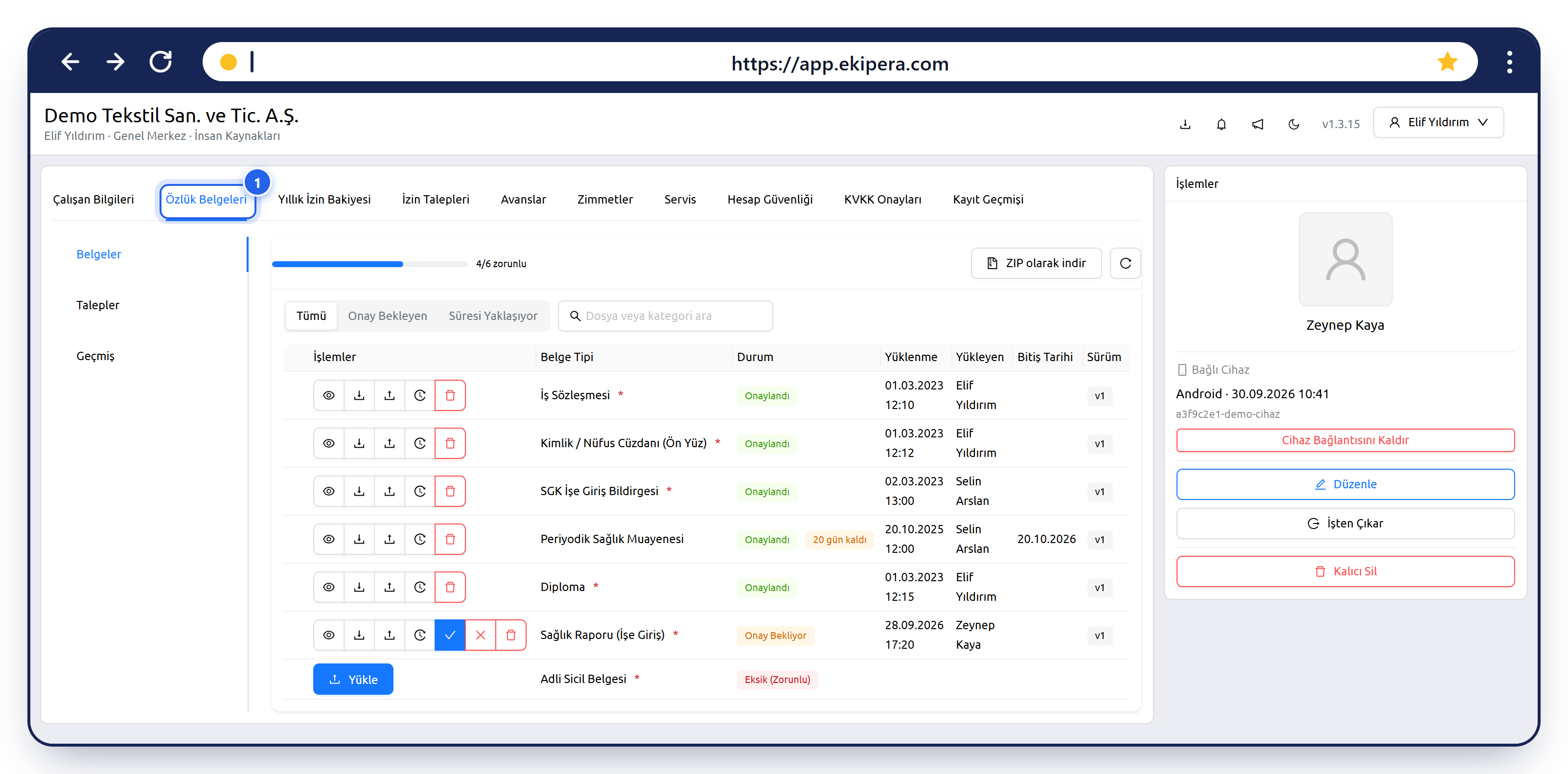Go back with browser back arrow
This screenshot has height=774, width=1568.
[x=70, y=62]
